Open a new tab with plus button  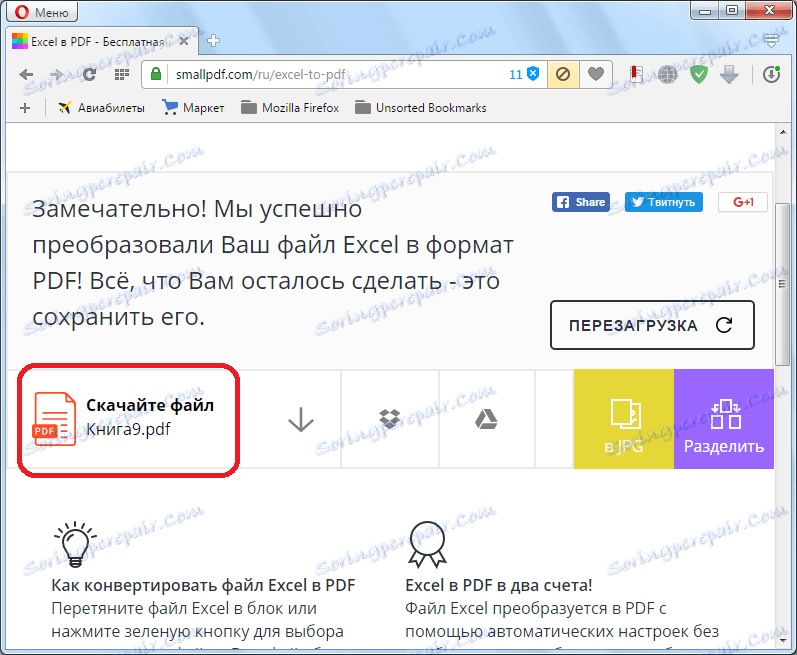(x=213, y=41)
